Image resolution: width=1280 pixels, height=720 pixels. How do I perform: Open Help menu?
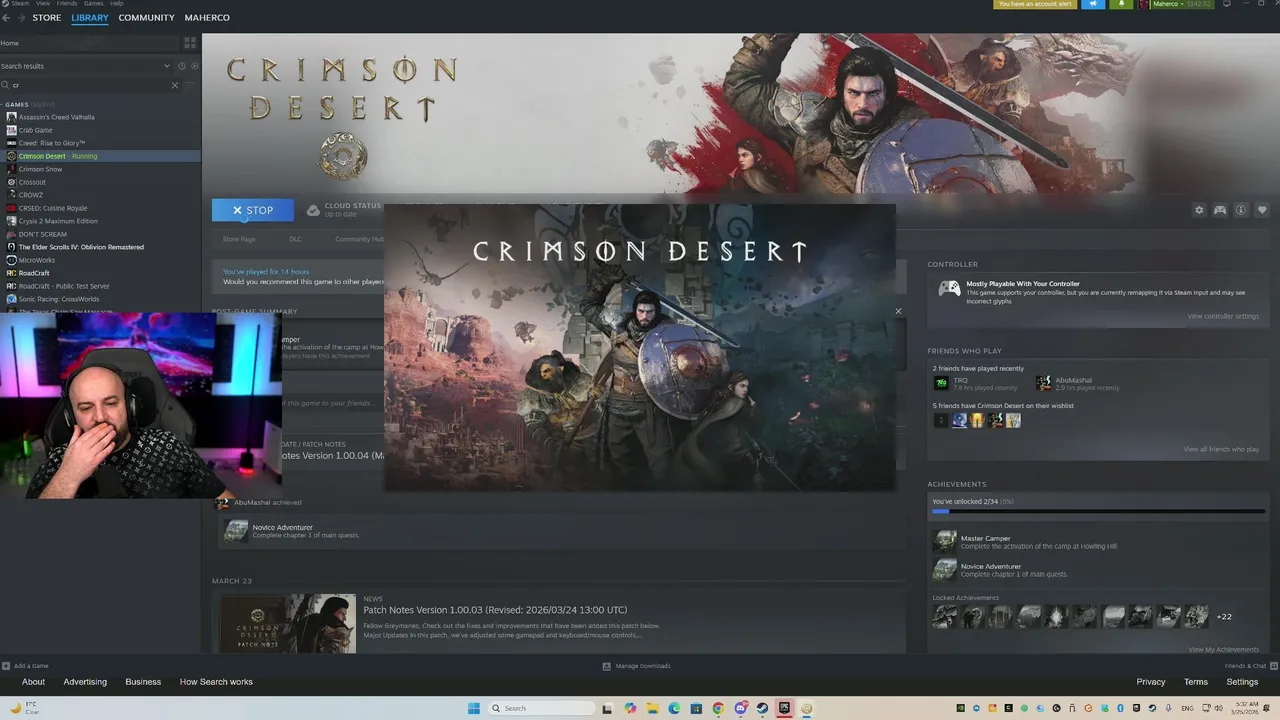tap(118, 4)
